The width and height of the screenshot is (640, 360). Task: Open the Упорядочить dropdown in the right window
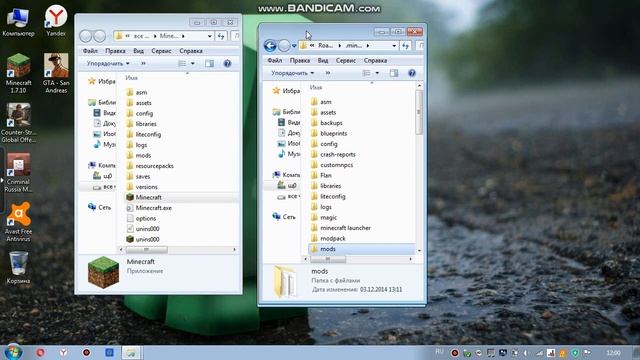pos(293,73)
